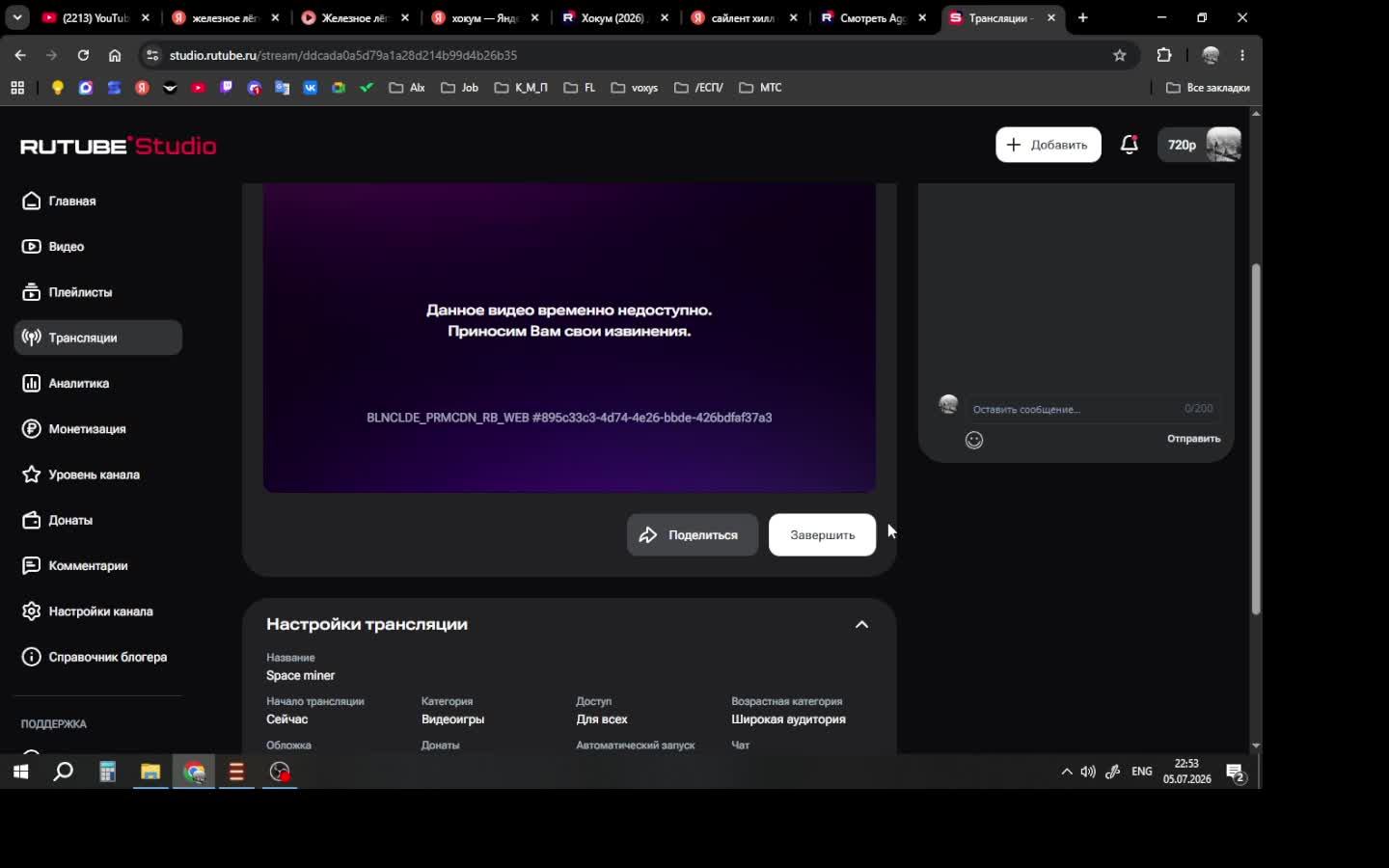1389x868 pixels.
Task: Open the МТС bookmarks folder
Action: pyautogui.click(x=760, y=88)
